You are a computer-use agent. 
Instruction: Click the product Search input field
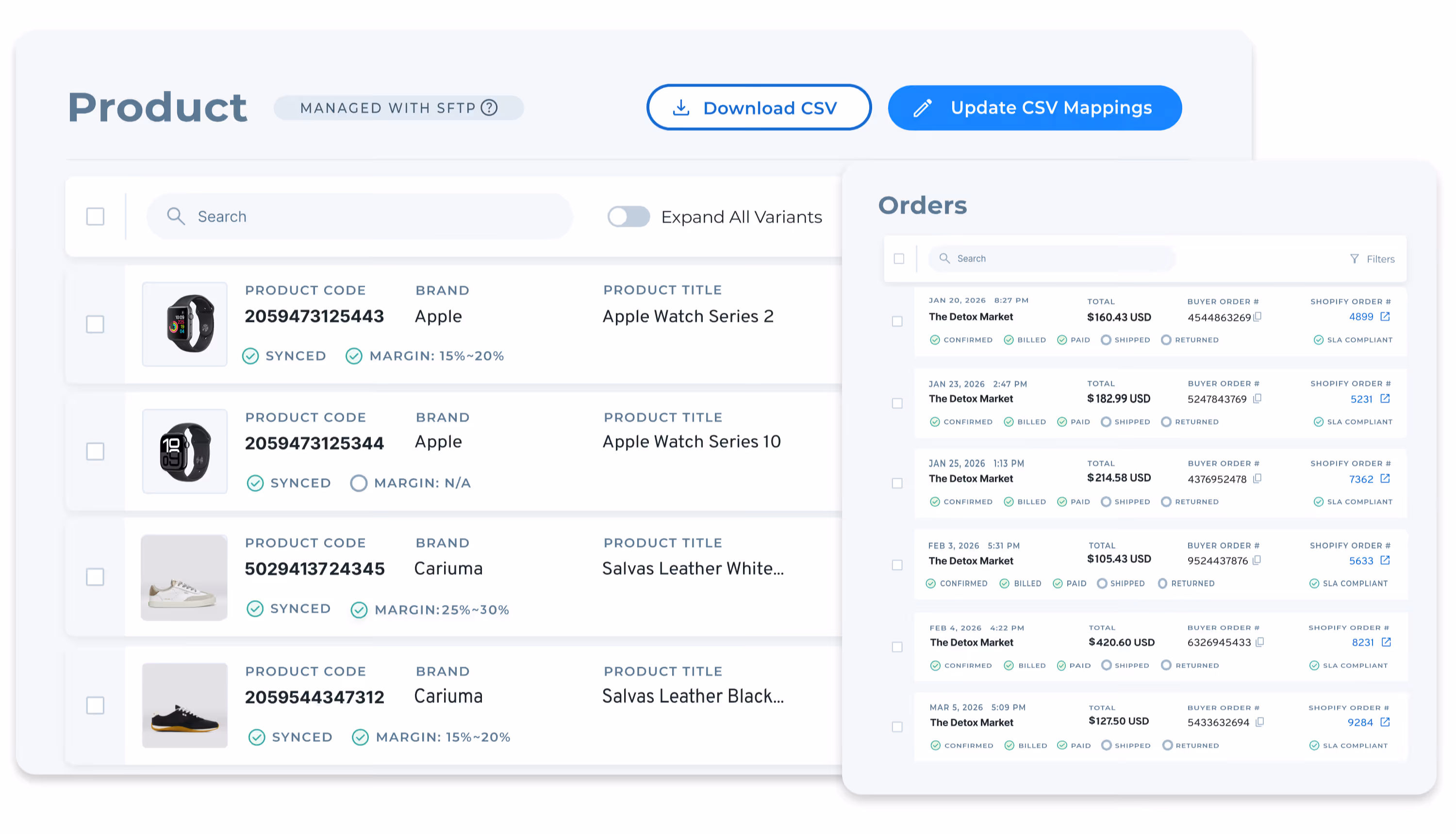point(372,217)
